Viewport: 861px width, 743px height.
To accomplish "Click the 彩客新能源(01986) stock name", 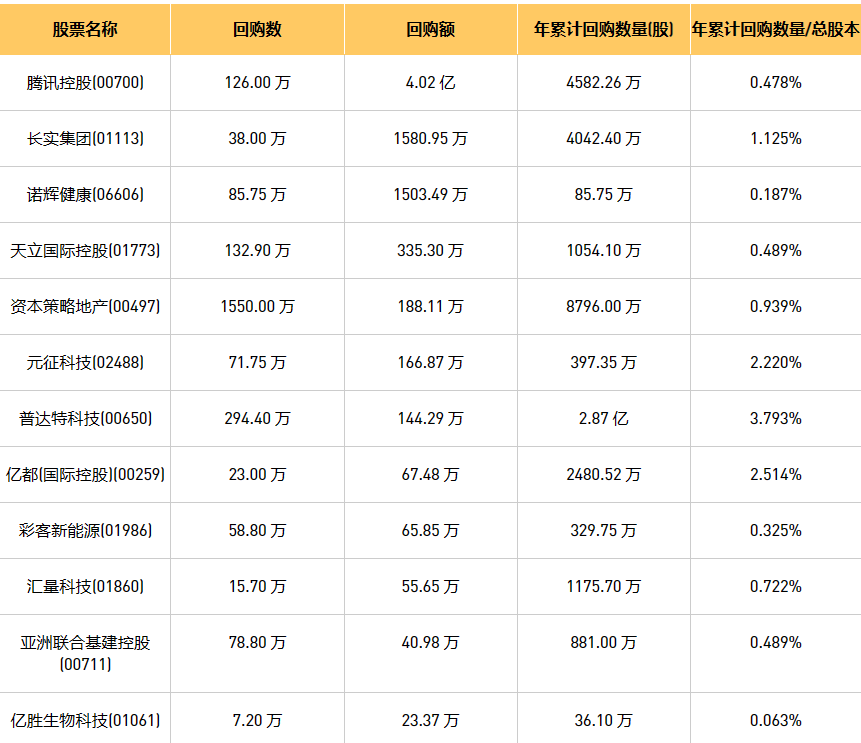I will click(85, 531).
